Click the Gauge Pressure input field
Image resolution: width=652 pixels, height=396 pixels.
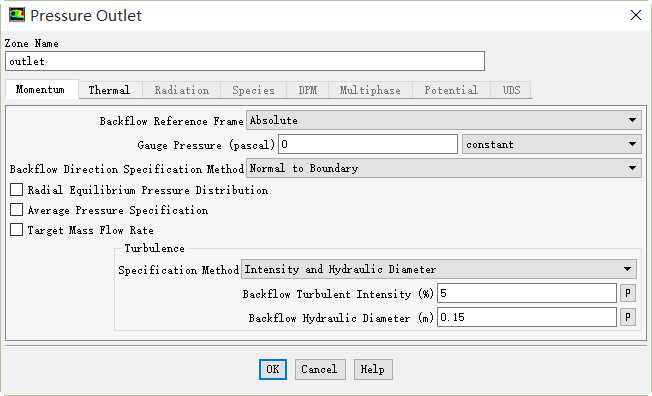(368, 144)
